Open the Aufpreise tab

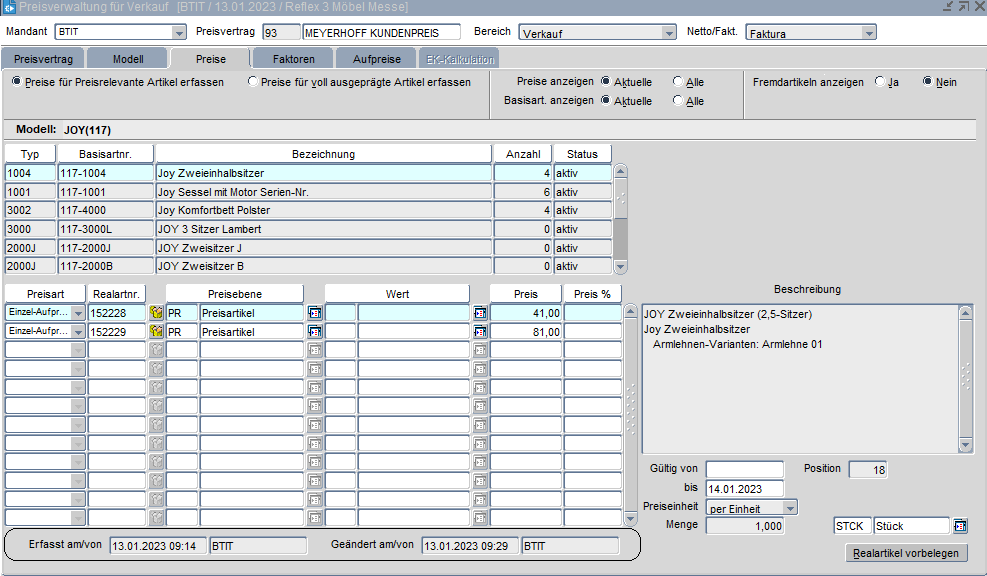pos(376,59)
